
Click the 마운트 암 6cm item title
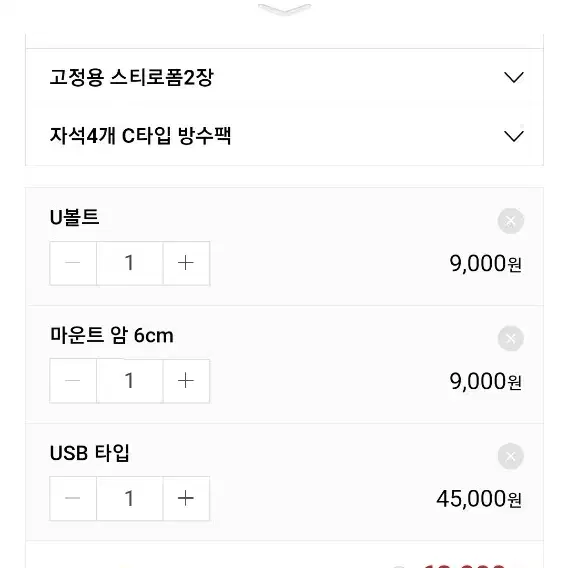(x=112, y=335)
